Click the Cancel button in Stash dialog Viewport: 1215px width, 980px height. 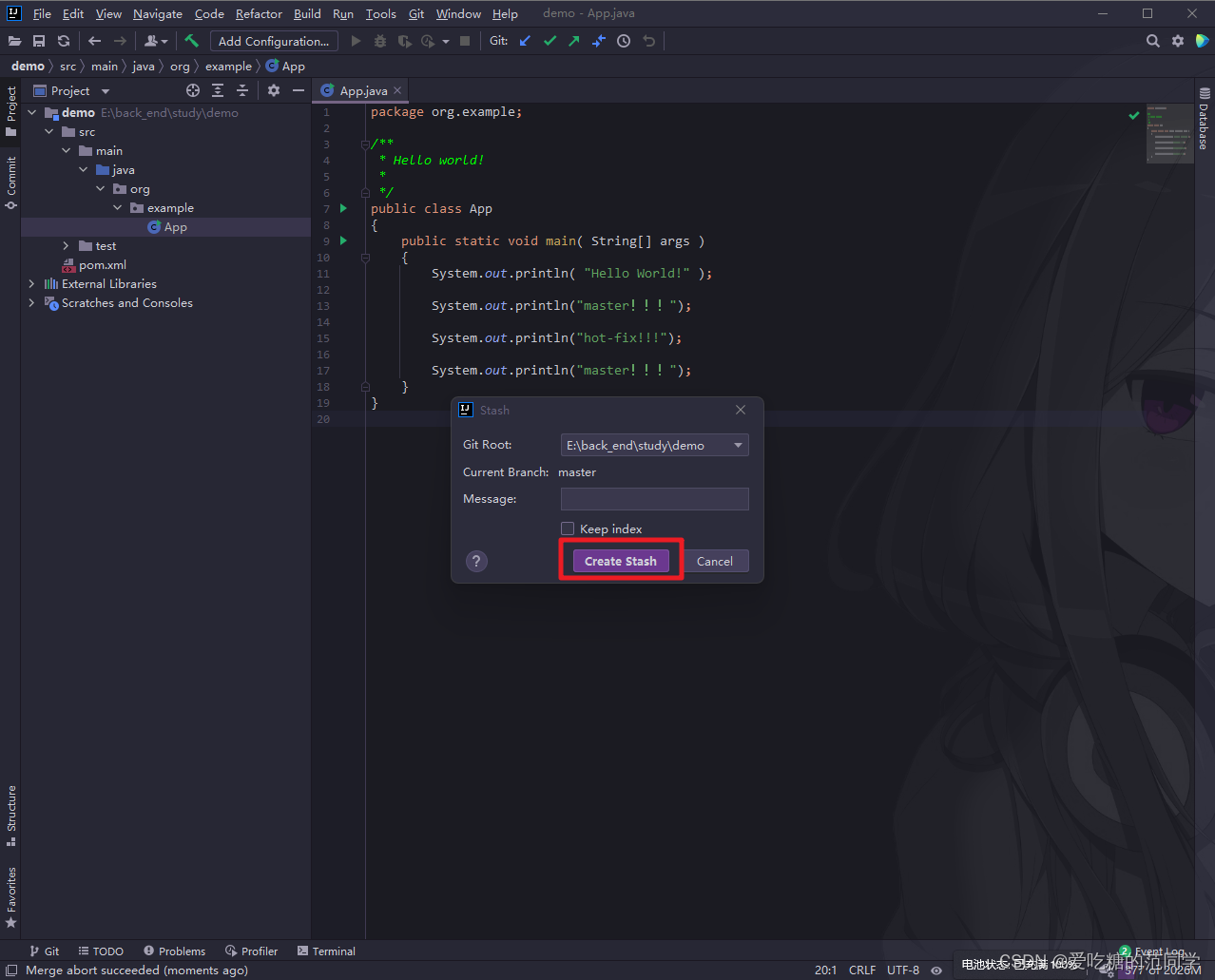[715, 561]
